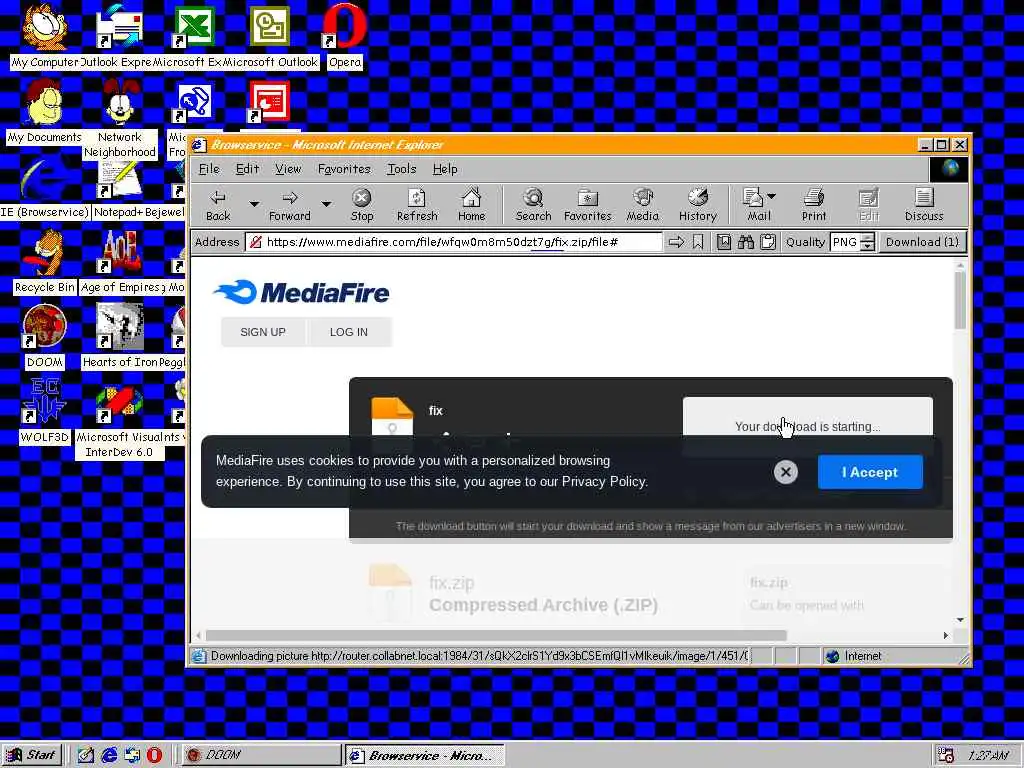
Task: Launch Internet Explorer from Quick Launch
Action: (x=109, y=755)
